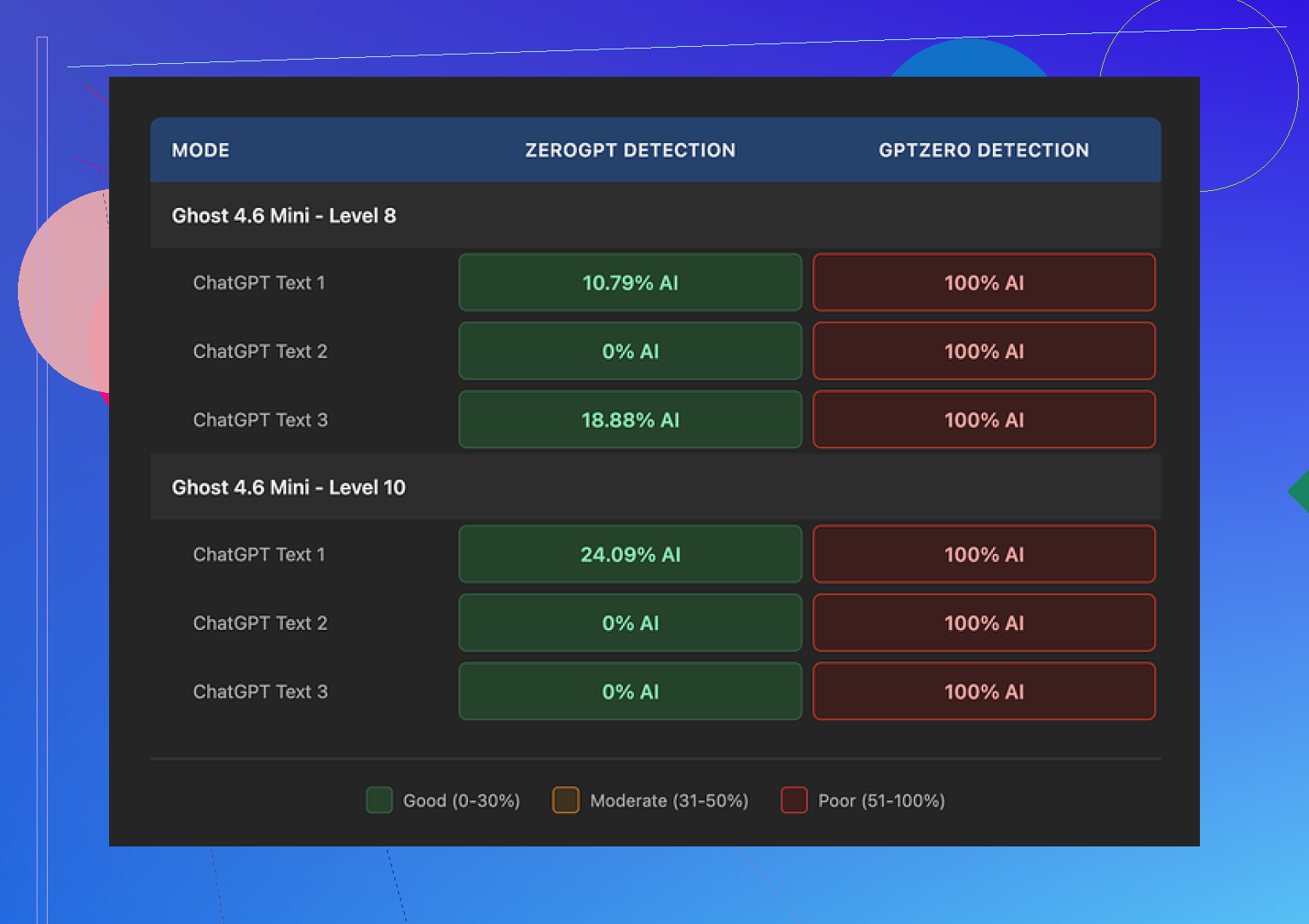This screenshot has width=1309, height=924.
Task: Click Level 8 ChatGPT Text 2 ZeroGPT 0% AI cell
Action: 630,351
